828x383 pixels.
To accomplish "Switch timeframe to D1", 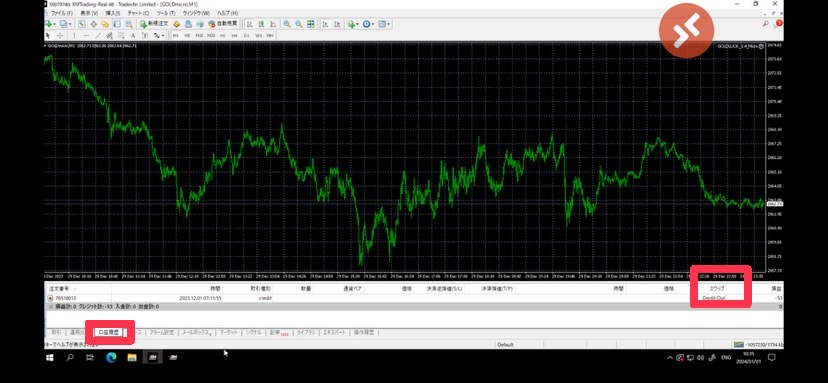I will [247, 35].
